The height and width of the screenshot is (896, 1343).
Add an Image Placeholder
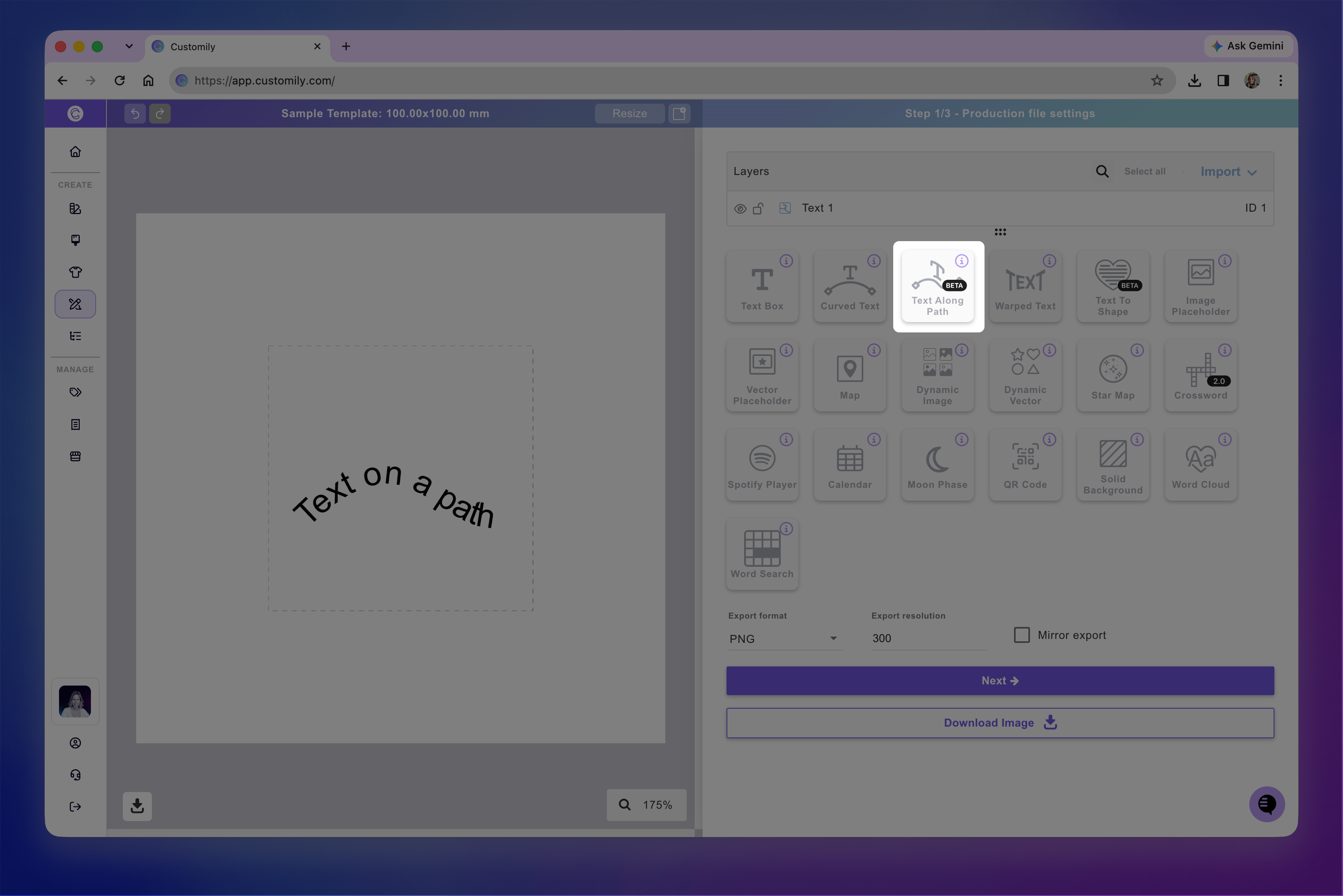click(1201, 286)
